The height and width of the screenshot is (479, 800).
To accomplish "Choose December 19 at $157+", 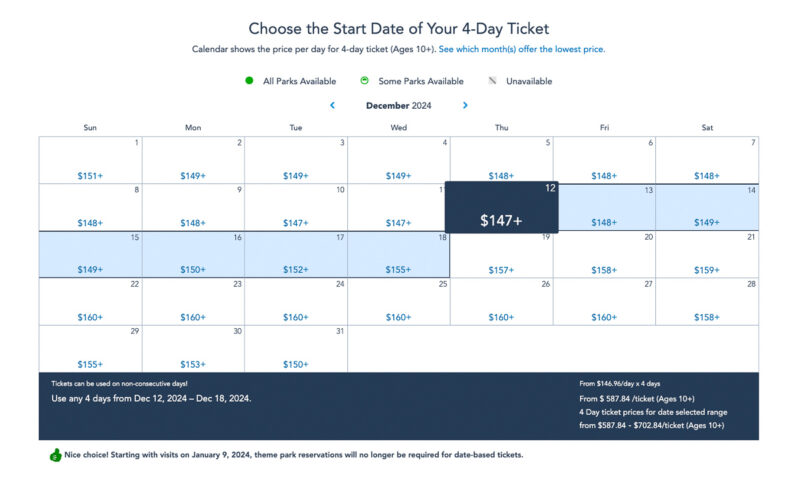I will (502, 255).
